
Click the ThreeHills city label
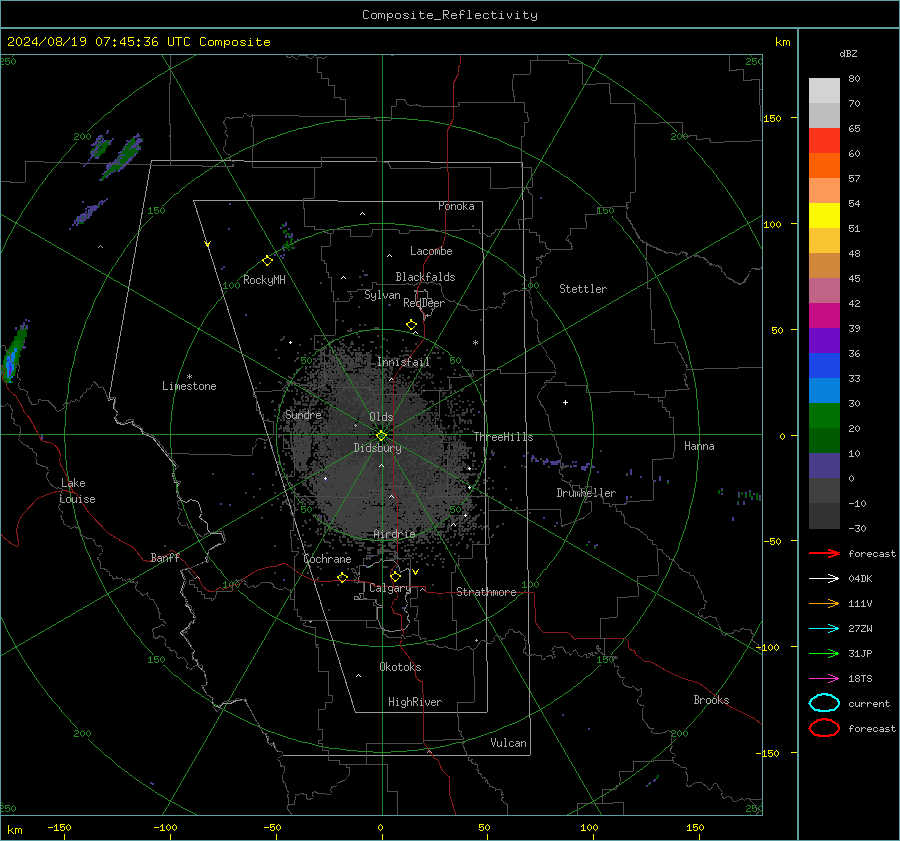[x=503, y=437]
